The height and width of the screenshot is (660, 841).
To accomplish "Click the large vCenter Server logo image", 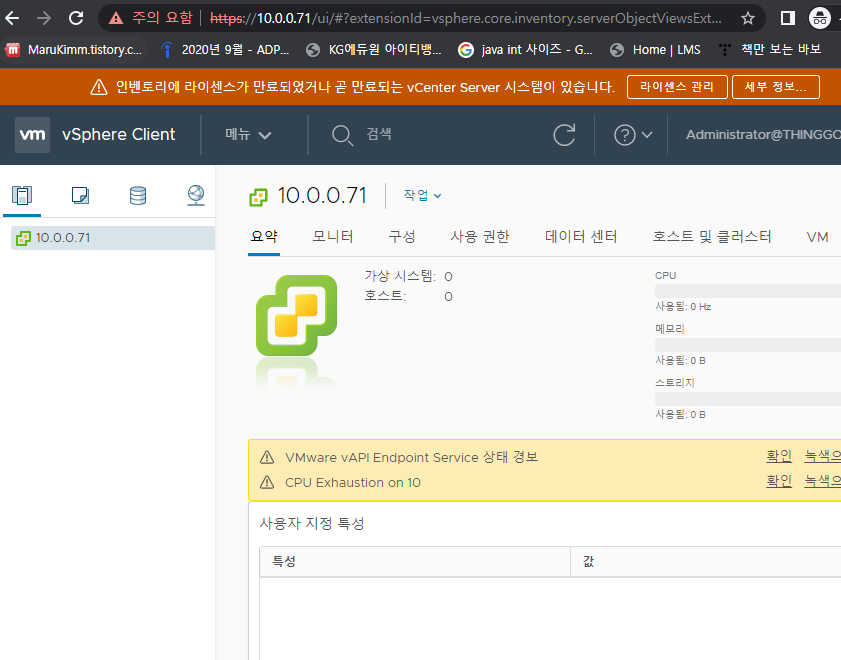I will (297, 315).
